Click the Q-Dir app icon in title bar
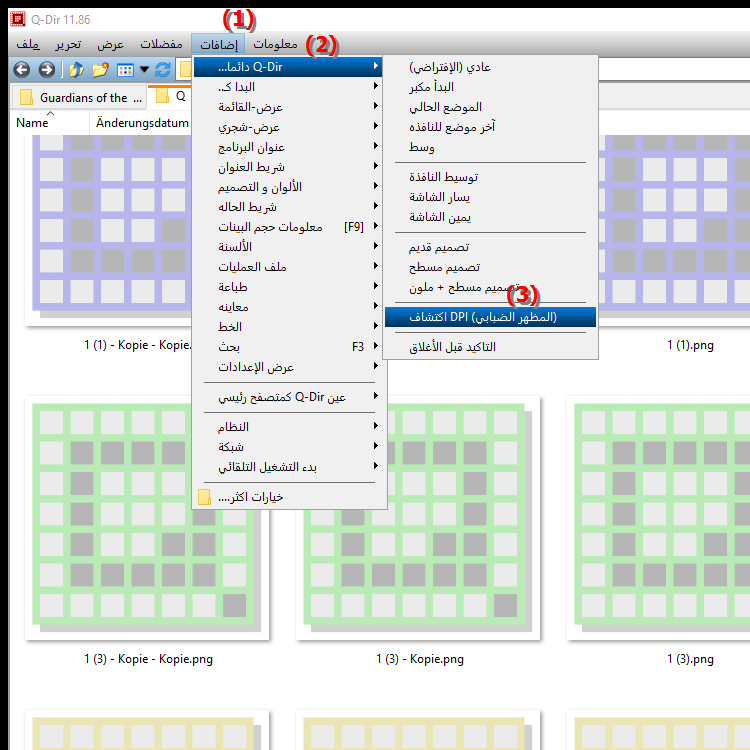Screen dimensions: 750x750 [18, 19]
